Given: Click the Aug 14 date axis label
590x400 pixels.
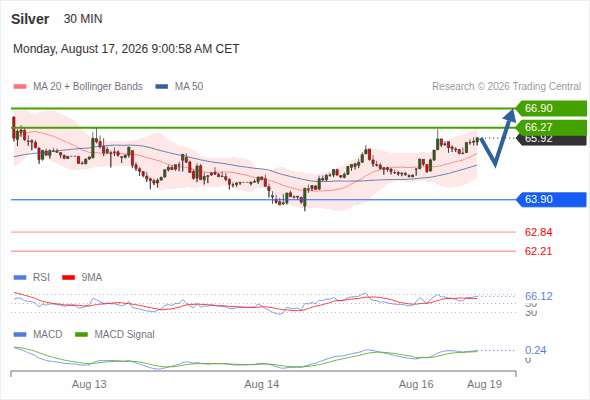Looking at the screenshot, I should pos(262,384).
